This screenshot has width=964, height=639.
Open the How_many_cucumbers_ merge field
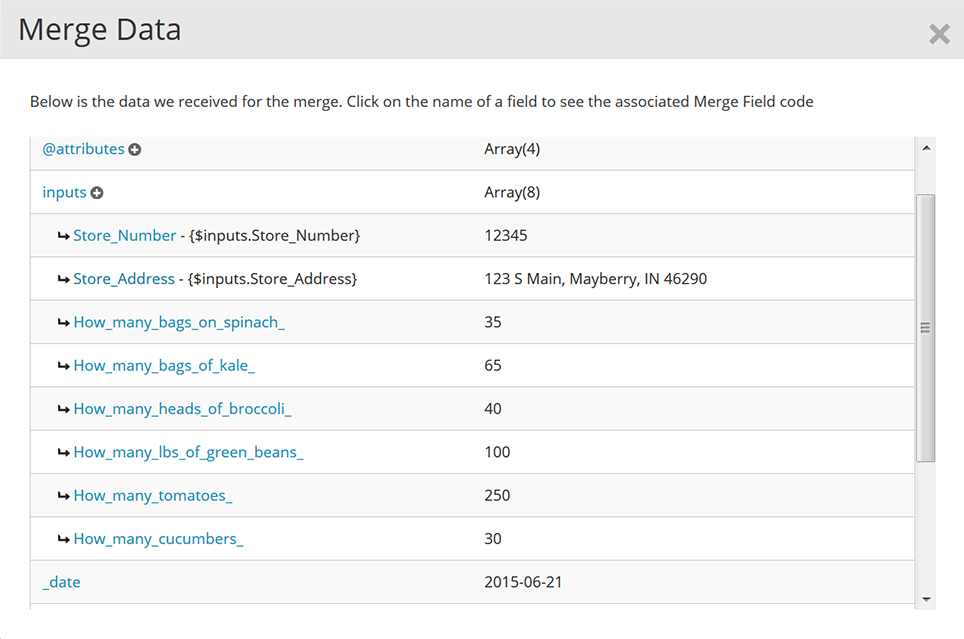coord(158,539)
